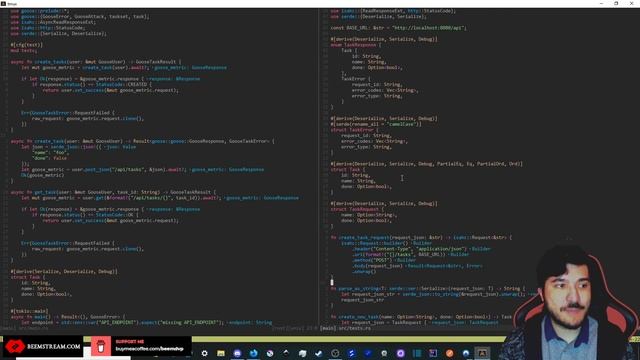
Task: Click '.method("POST")' builder line
Action: (384, 260)
